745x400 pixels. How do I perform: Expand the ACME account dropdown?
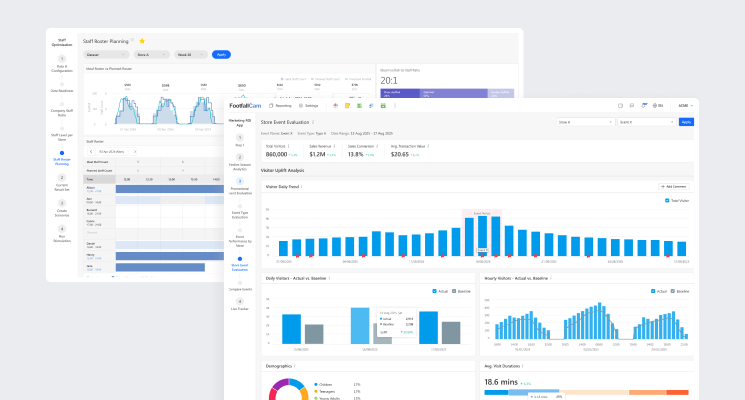(x=684, y=105)
